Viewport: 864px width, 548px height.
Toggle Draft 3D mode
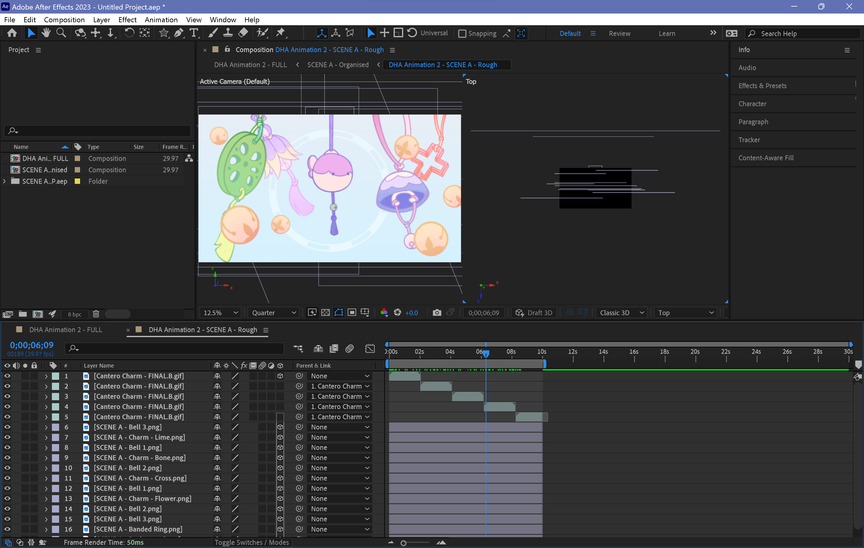(534, 313)
